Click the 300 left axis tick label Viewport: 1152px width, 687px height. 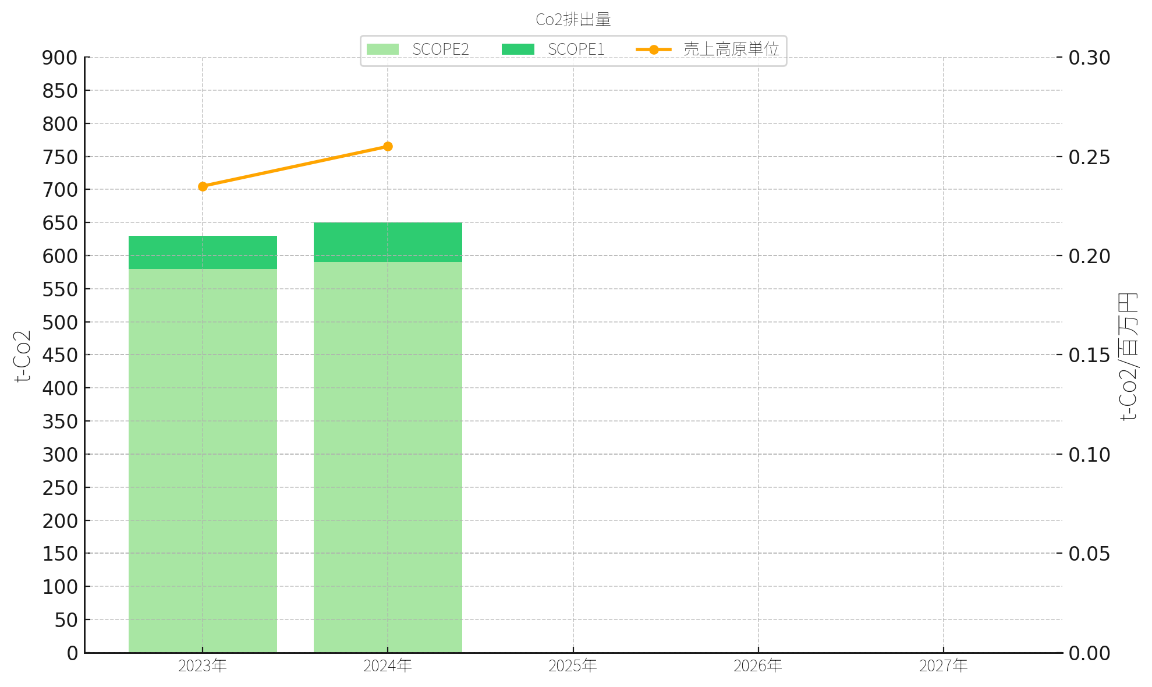pos(60,455)
